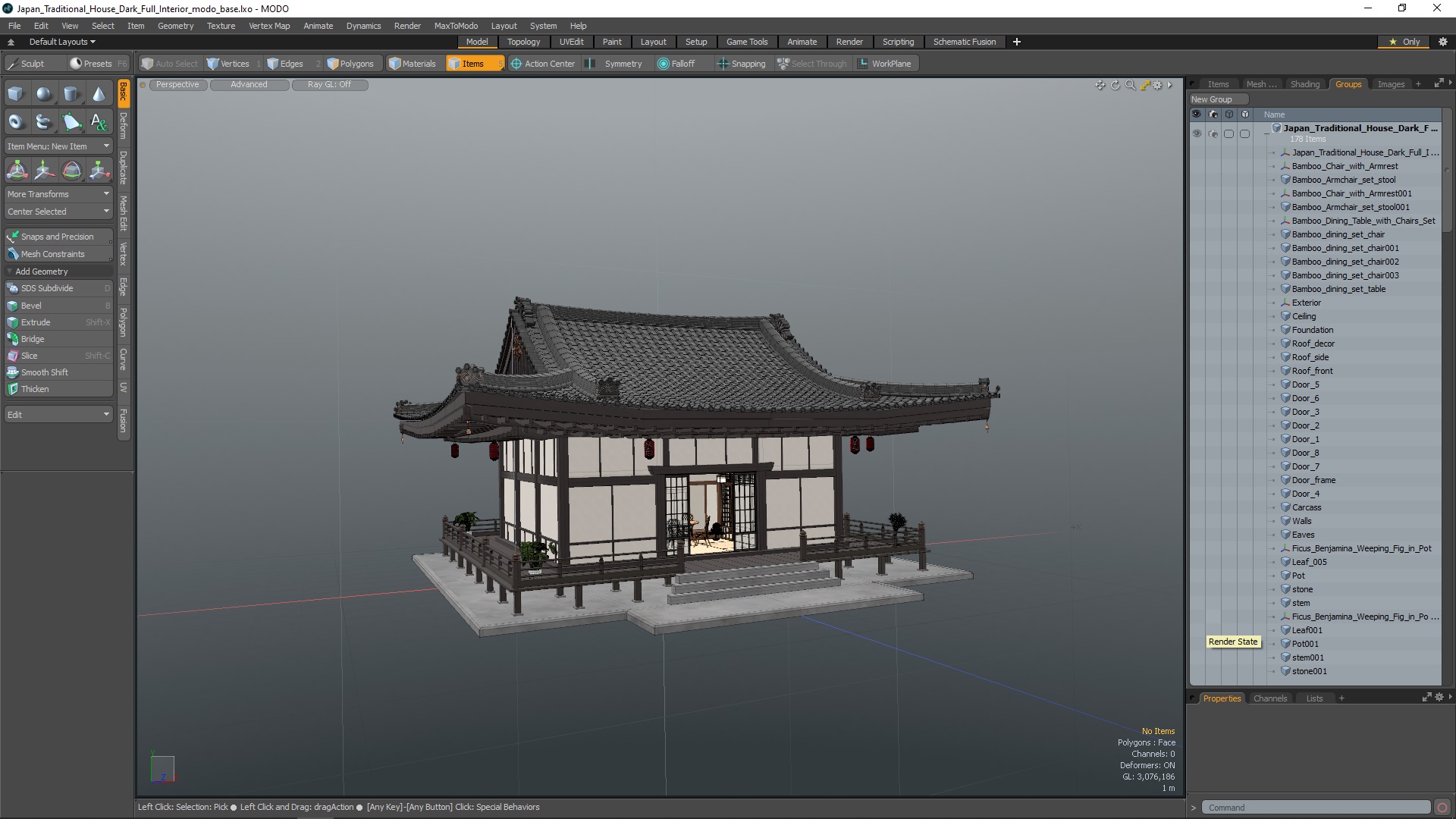Open the Geometry menu

point(175,26)
